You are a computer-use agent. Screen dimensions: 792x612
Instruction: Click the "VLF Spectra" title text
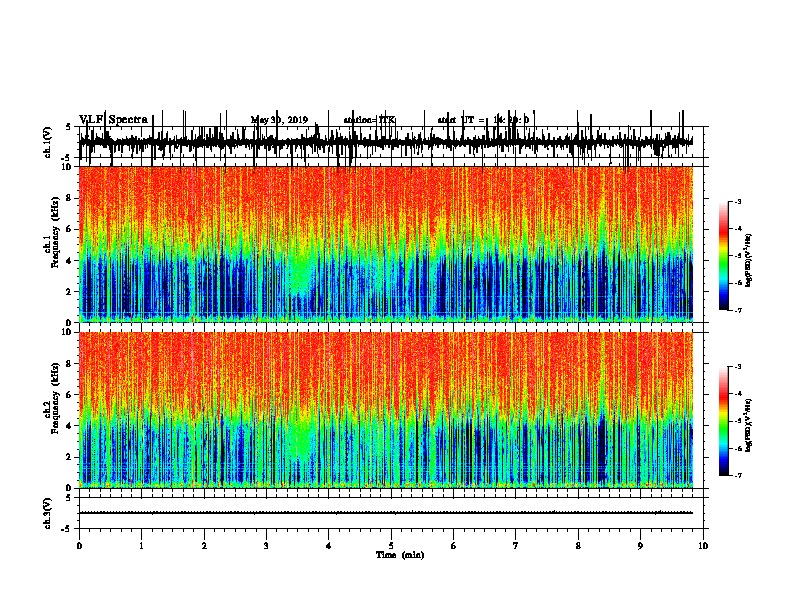point(113,120)
